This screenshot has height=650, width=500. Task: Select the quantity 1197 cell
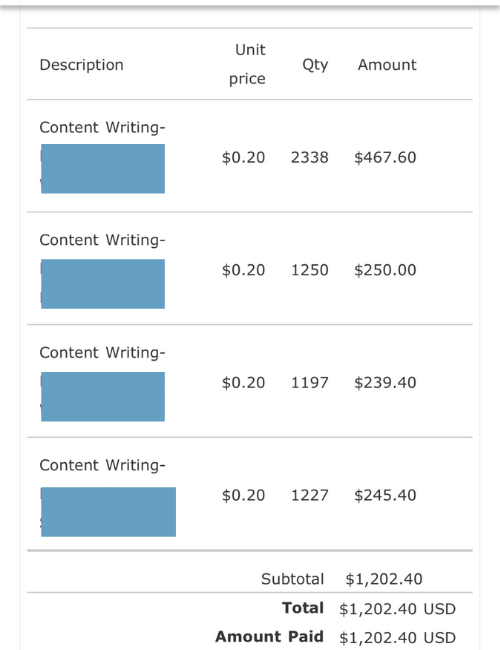point(310,383)
